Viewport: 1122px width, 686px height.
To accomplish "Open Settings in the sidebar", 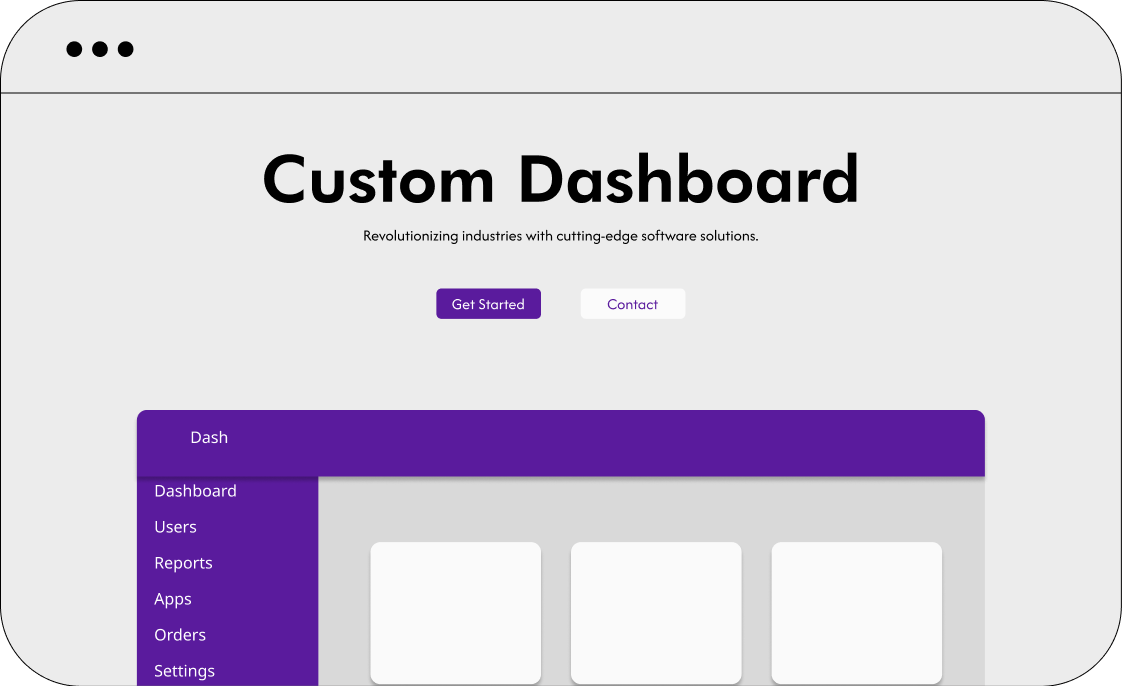I will tap(184, 671).
